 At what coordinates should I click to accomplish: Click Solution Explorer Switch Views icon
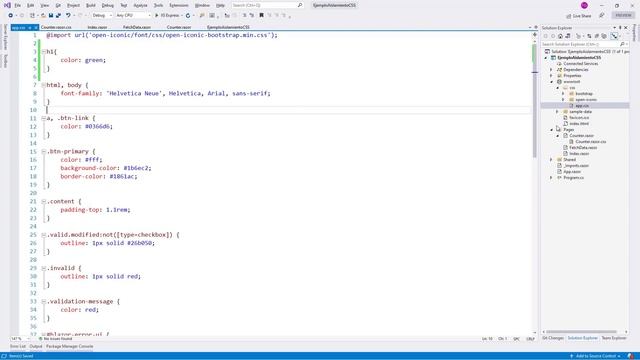pyautogui.click(x=568, y=36)
